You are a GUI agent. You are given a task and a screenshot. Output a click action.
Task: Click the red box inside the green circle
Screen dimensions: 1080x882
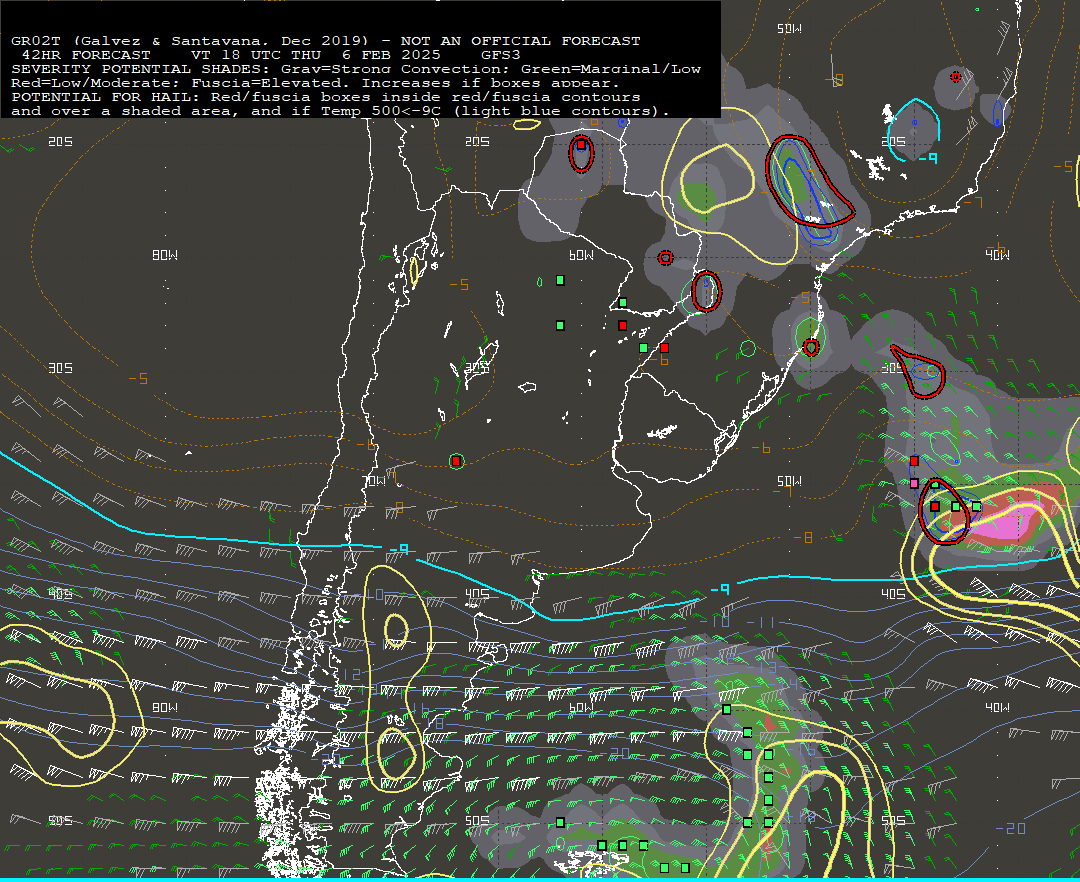tap(456, 461)
